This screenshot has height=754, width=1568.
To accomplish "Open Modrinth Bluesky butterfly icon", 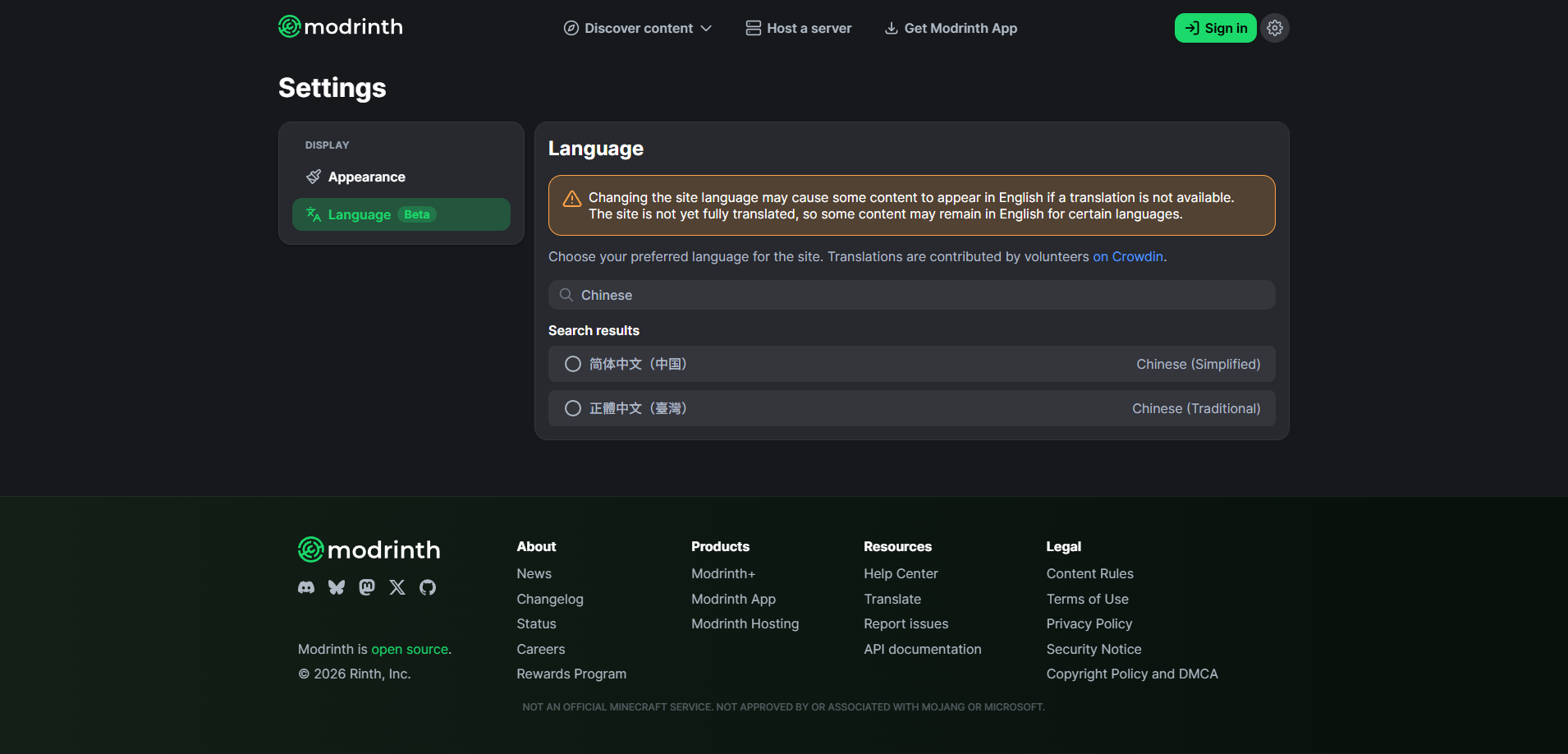I will 337,587.
